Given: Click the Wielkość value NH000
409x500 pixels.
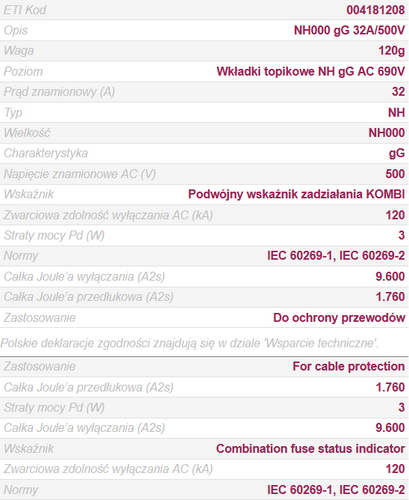Looking at the screenshot, I should click(386, 133).
